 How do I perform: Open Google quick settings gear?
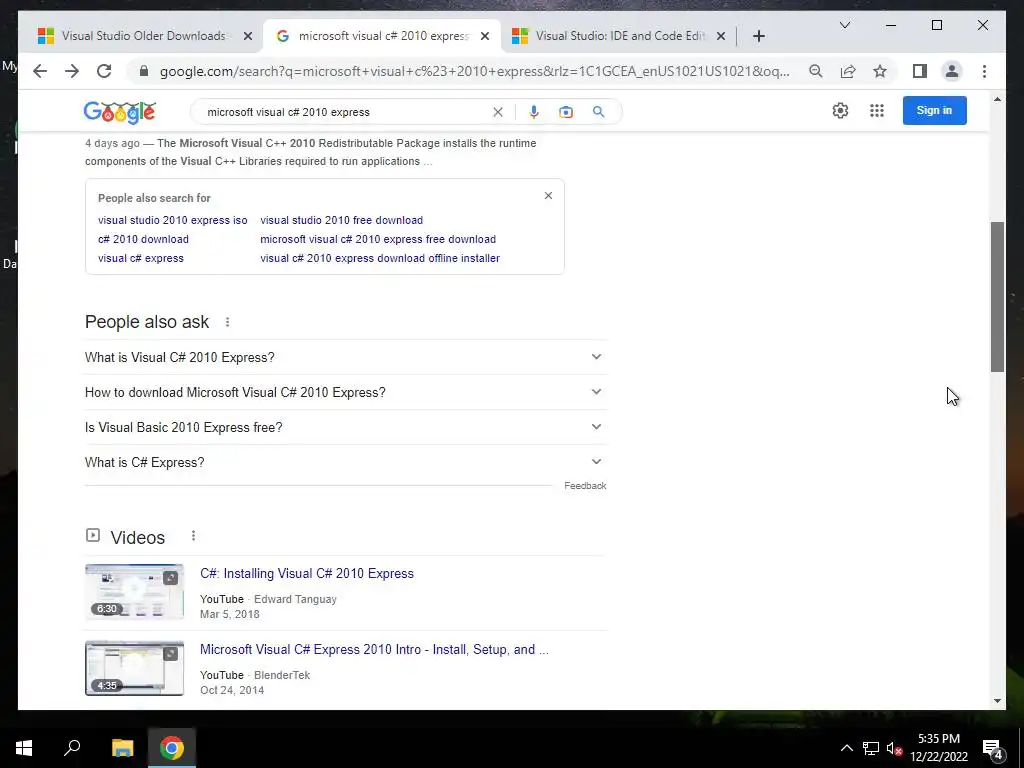(x=840, y=110)
